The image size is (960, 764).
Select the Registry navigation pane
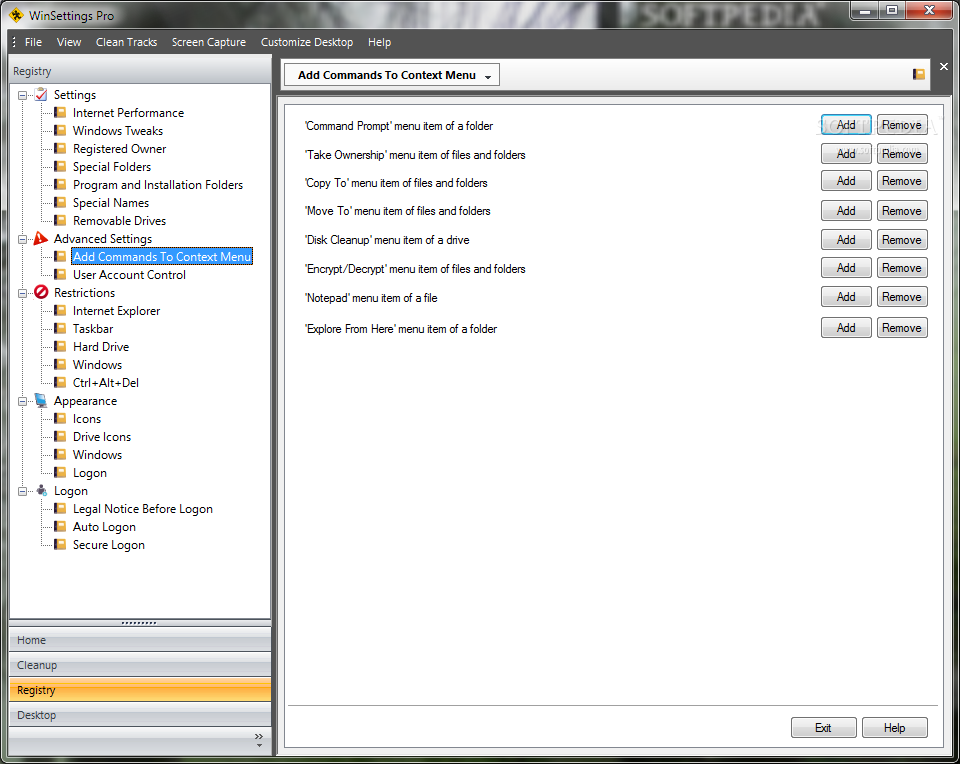[x=140, y=690]
